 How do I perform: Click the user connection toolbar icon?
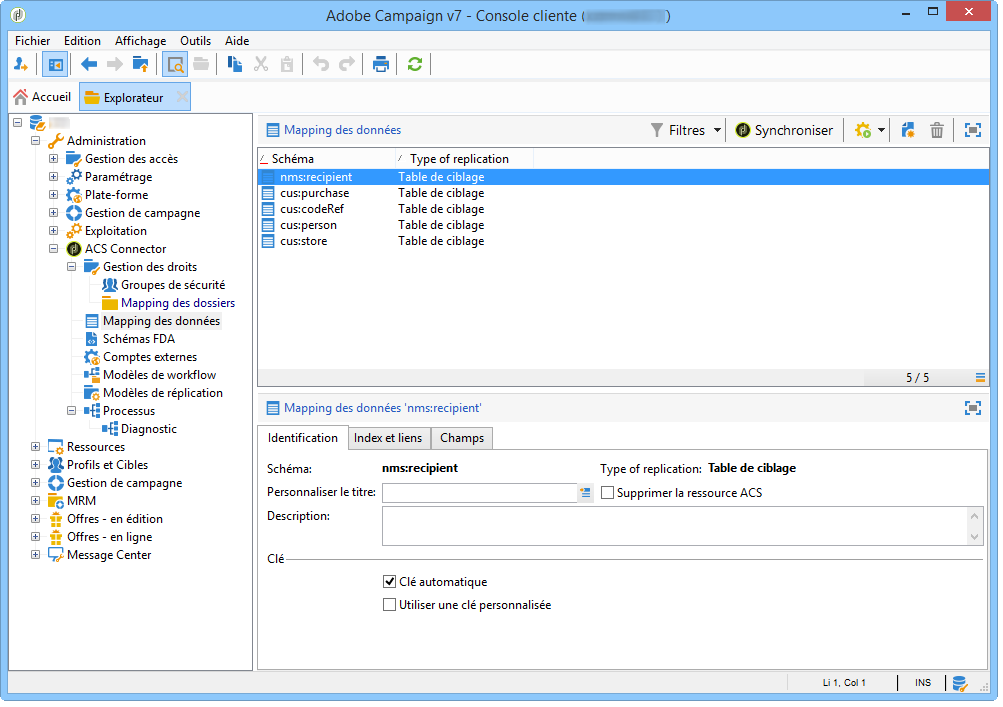pyautogui.click(x=20, y=65)
